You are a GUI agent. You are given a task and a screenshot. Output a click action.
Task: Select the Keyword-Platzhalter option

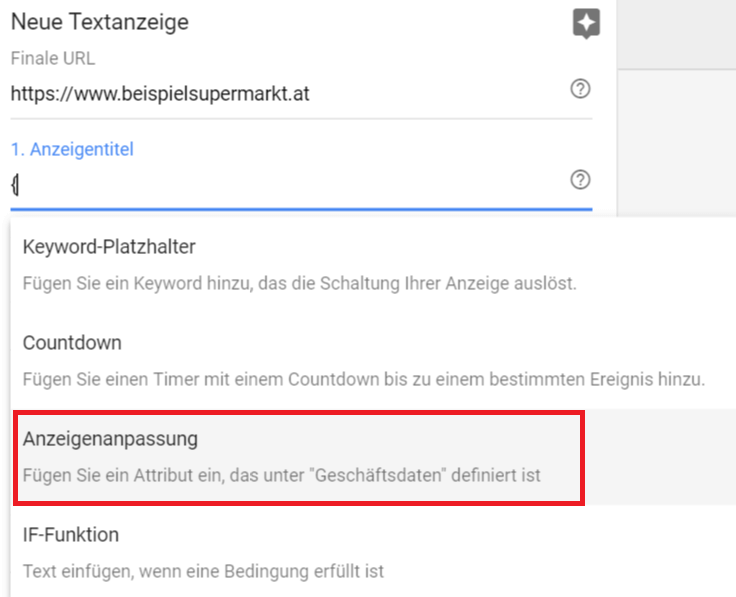[x=110, y=247]
